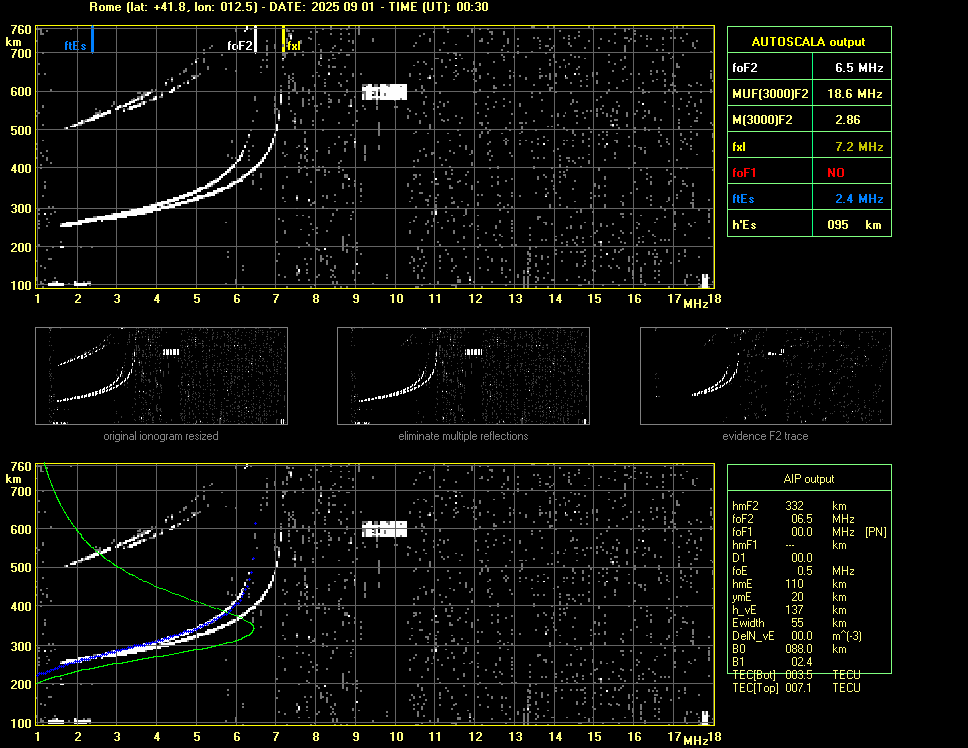
Task: Click the MUF(3000)F2 label cell
Action: click(770, 93)
